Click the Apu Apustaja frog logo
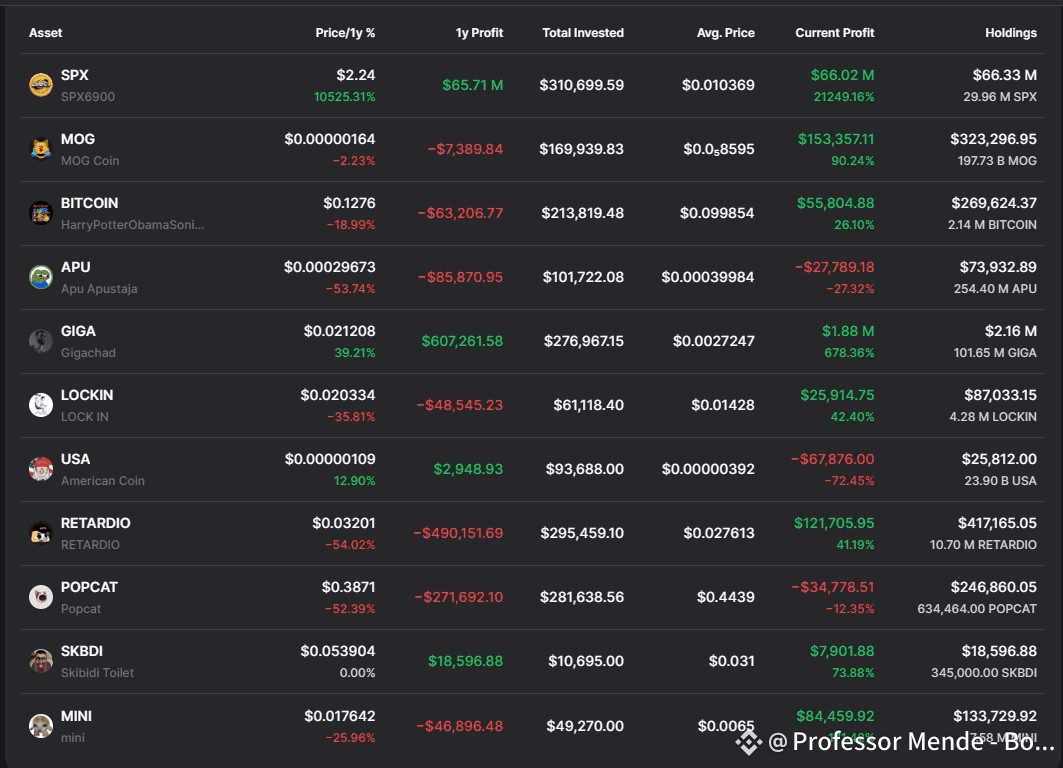This screenshot has width=1063, height=768. click(40, 277)
